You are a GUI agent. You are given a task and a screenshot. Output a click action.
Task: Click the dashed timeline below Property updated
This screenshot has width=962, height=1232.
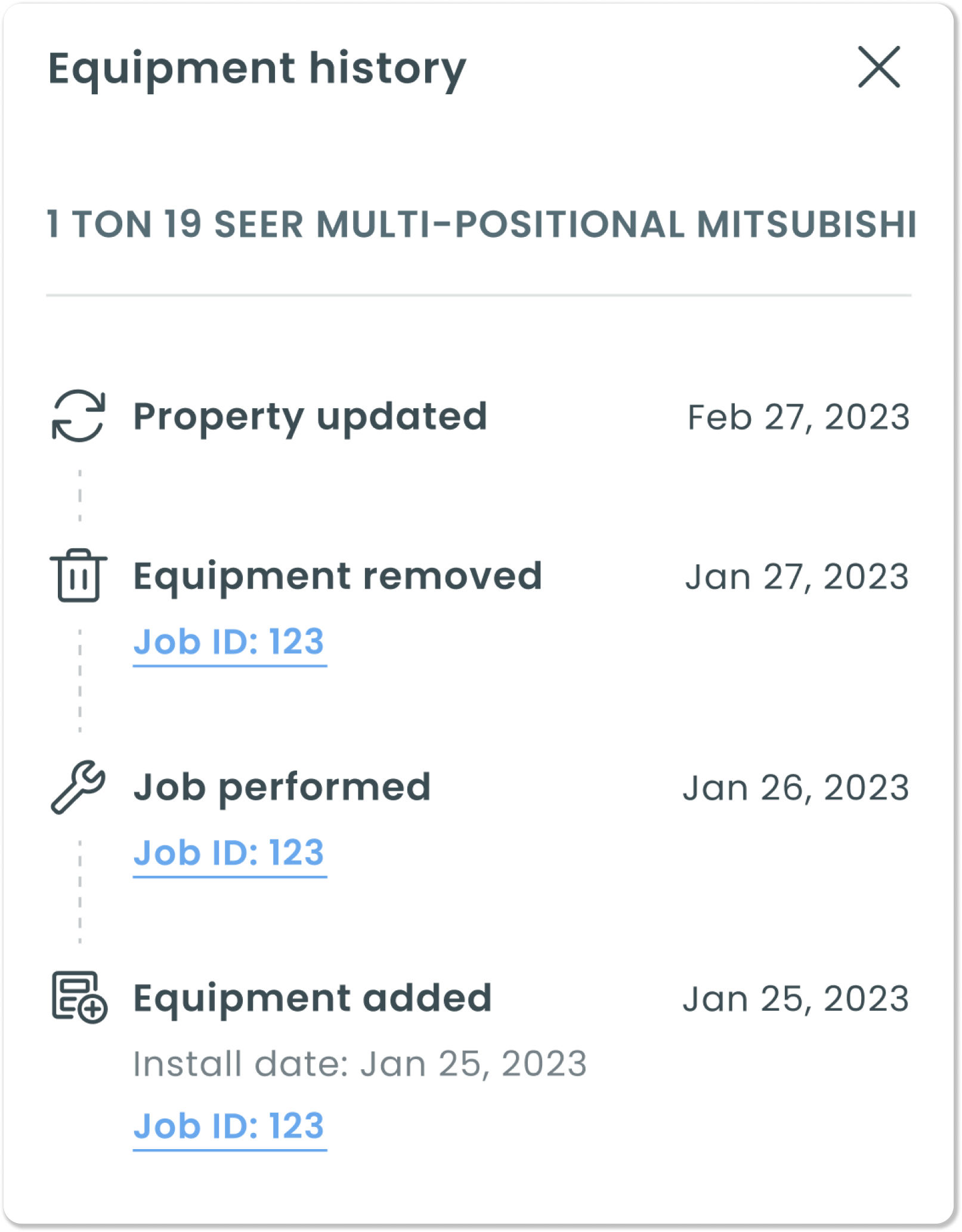pos(80,495)
